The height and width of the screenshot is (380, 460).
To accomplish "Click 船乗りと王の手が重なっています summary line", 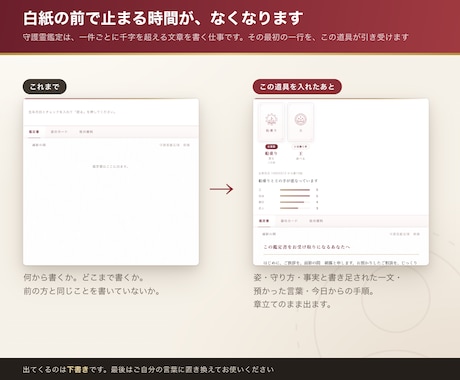I will (288, 181).
